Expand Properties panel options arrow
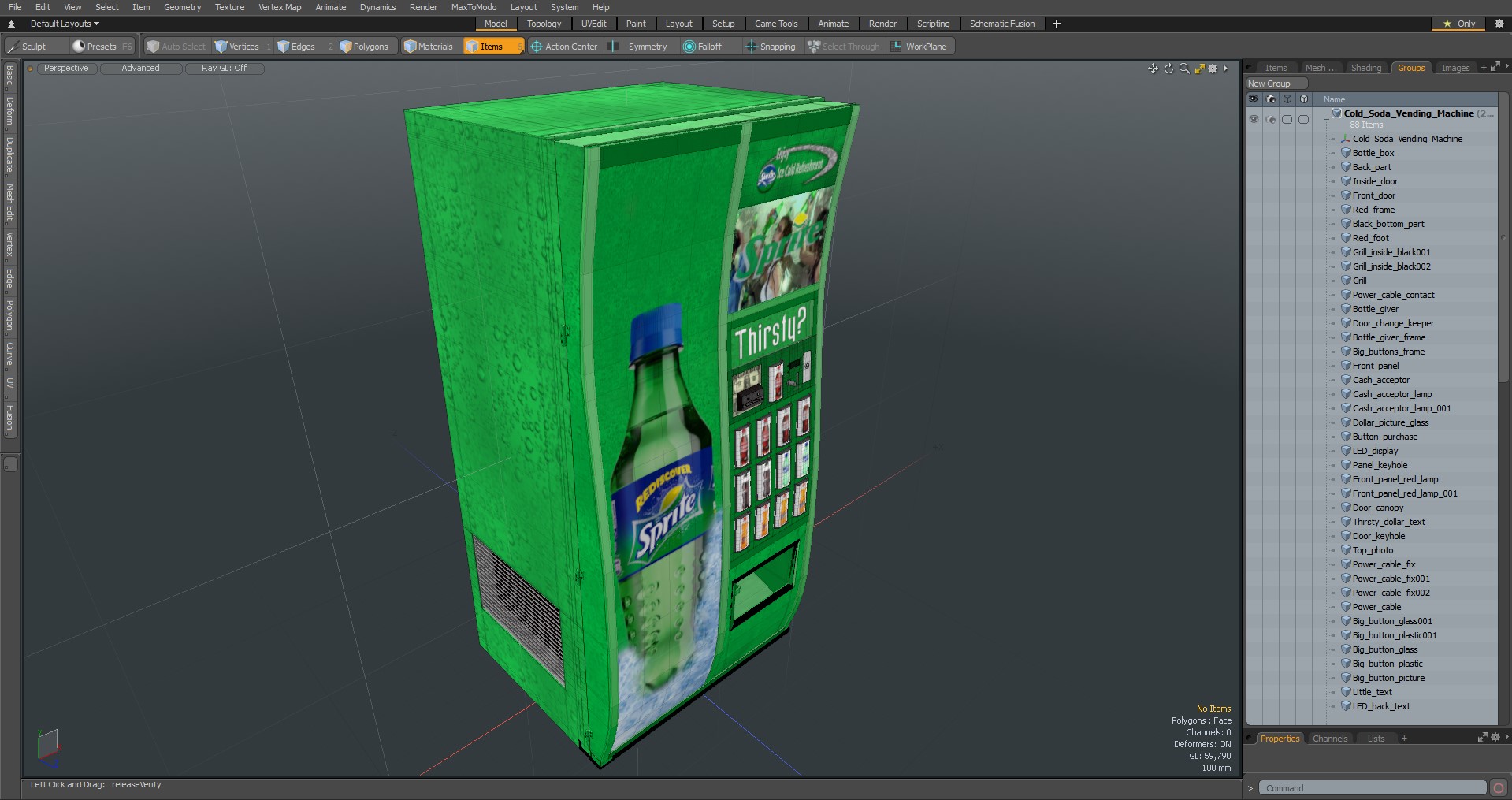 (1506, 737)
